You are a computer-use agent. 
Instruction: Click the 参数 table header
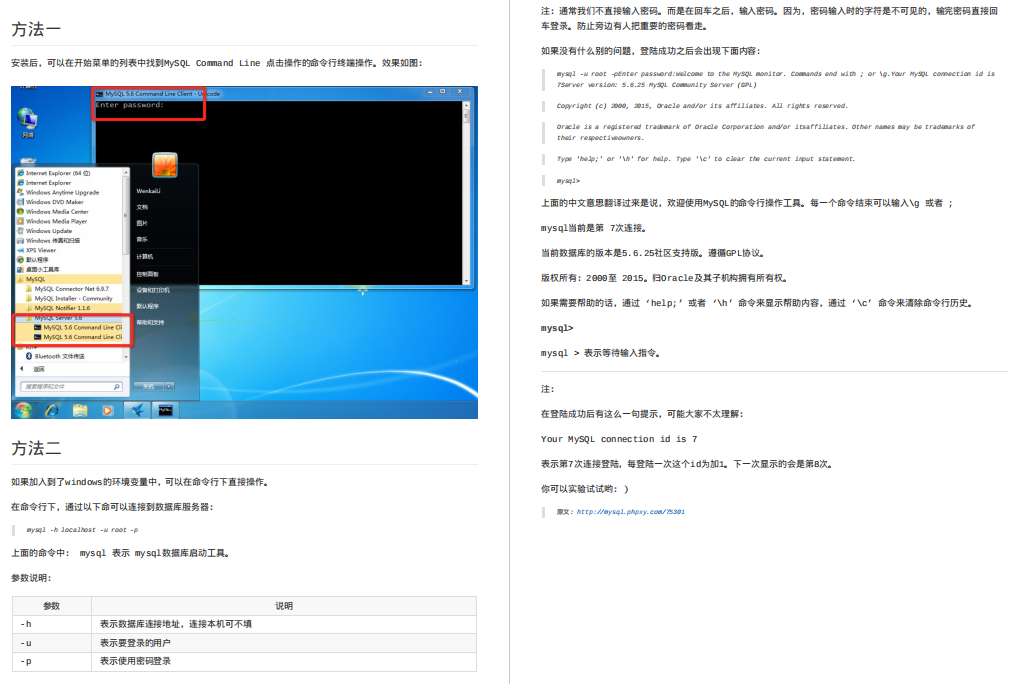point(52,606)
